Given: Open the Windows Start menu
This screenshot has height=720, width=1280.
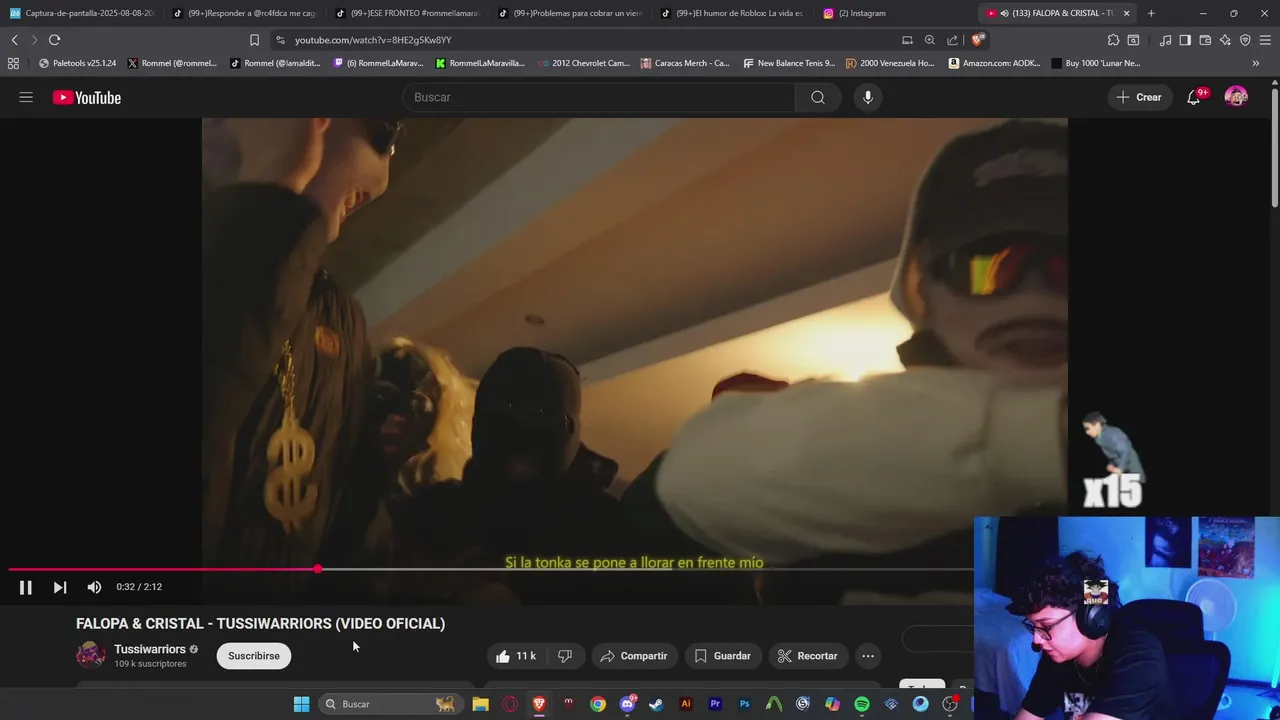Looking at the screenshot, I should click(301, 704).
